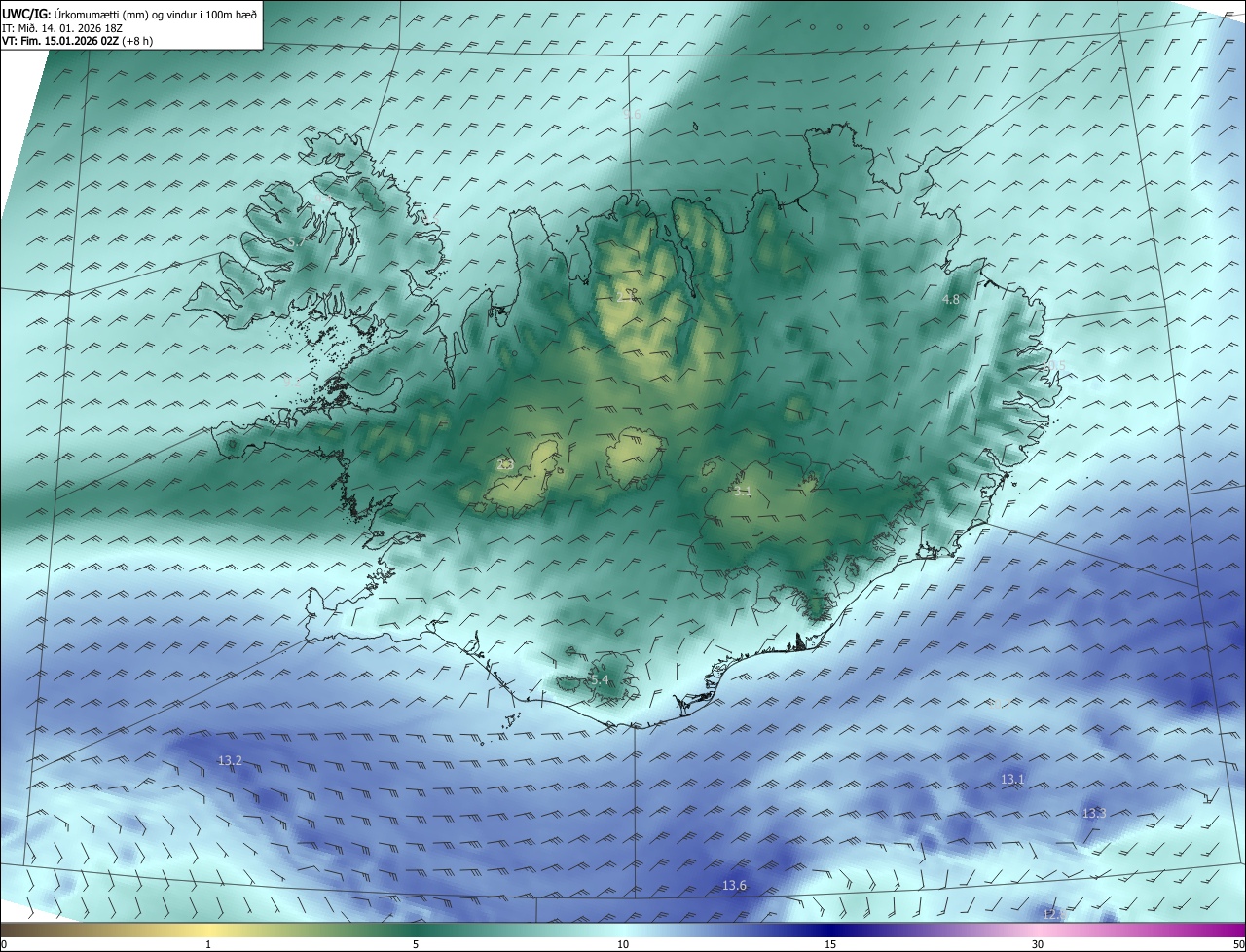Click the 15 tick on the color scale

[x=830, y=944]
